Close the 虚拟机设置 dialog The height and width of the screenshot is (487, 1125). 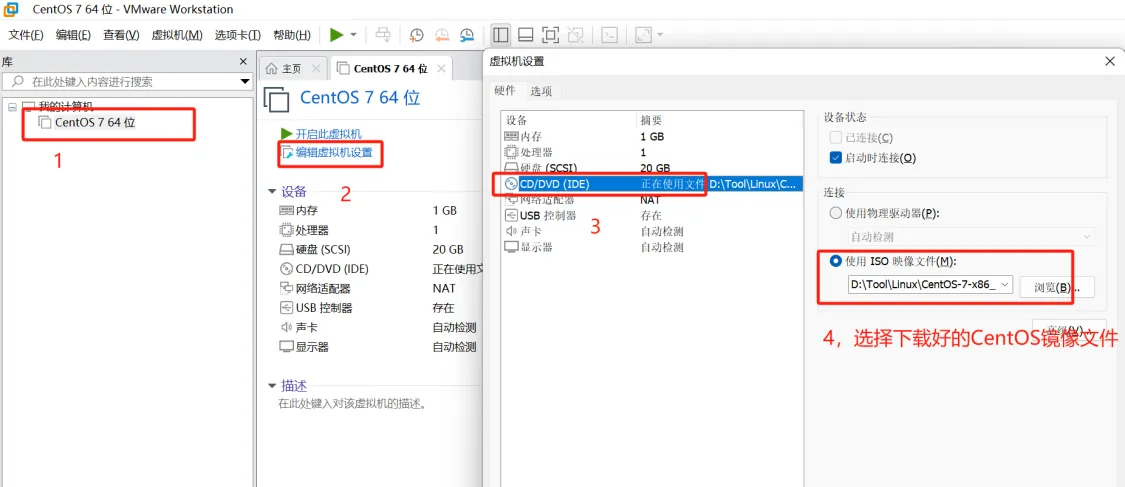1109,62
